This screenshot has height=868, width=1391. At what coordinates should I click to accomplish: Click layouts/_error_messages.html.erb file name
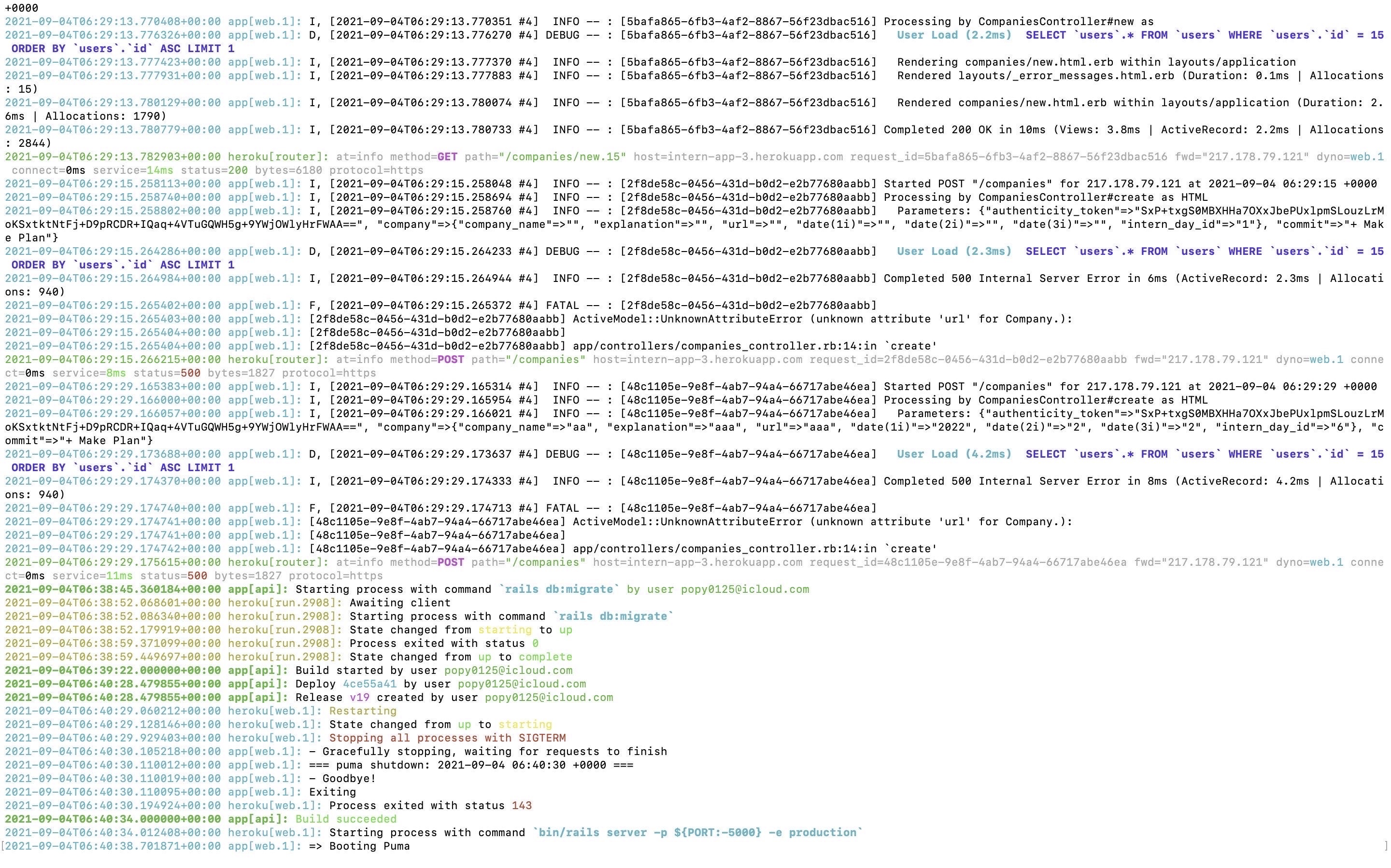(x=1066, y=76)
